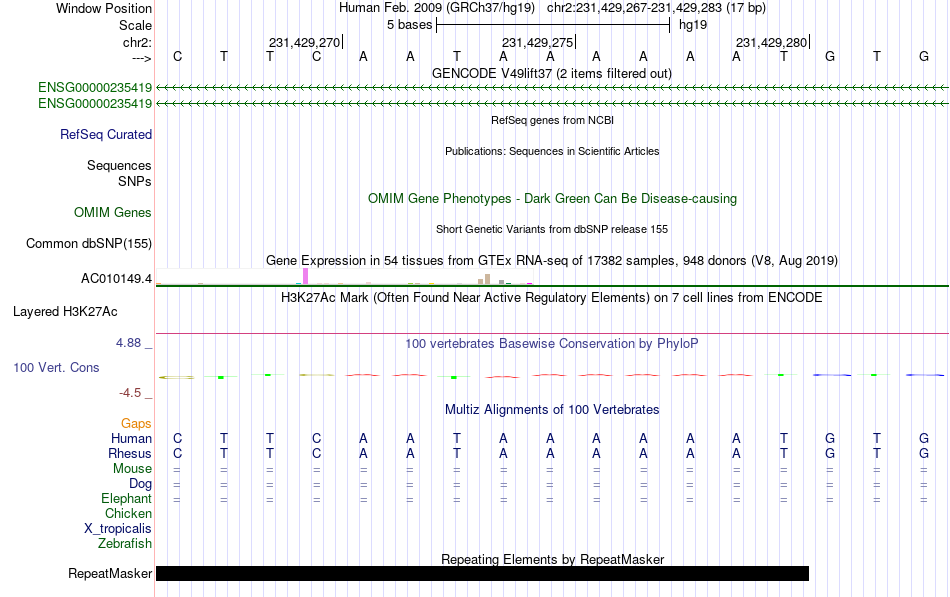Click the chr2:231,429,267-231,429,283 position text

[656, 8]
